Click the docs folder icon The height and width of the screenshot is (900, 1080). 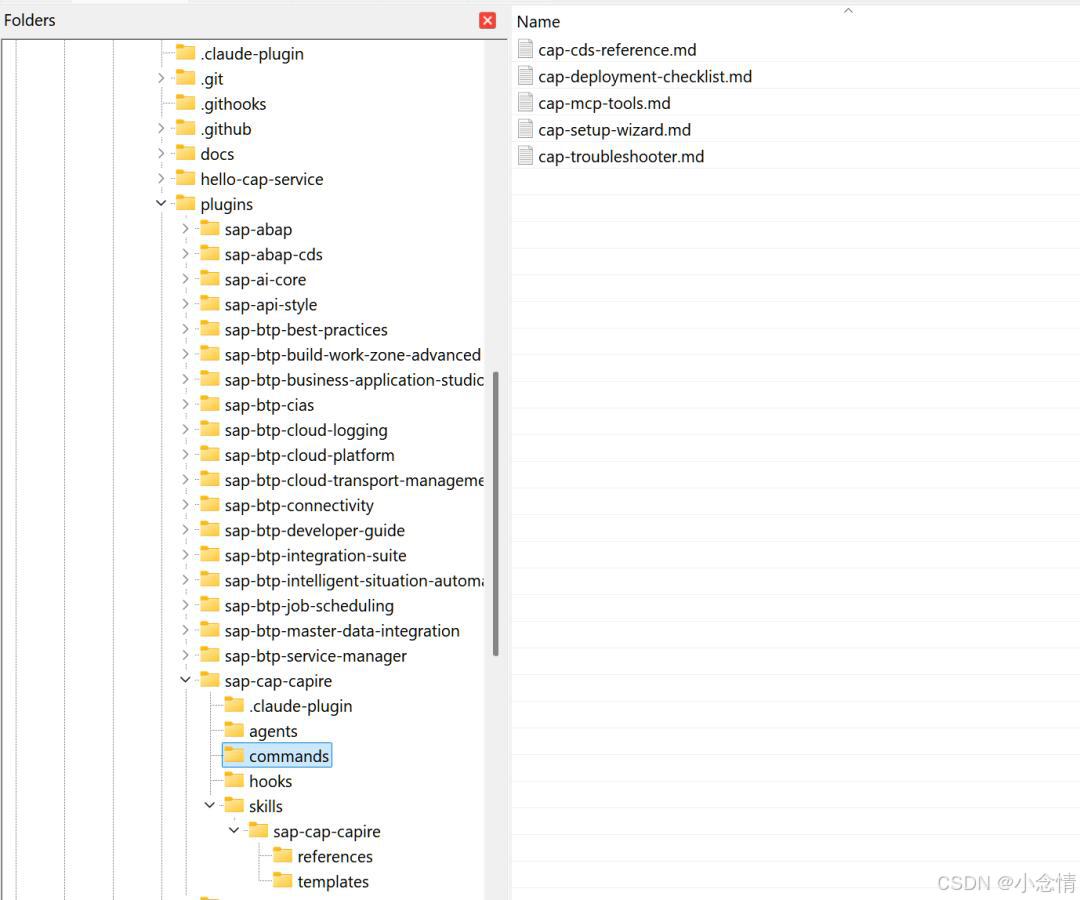point(185,154)
